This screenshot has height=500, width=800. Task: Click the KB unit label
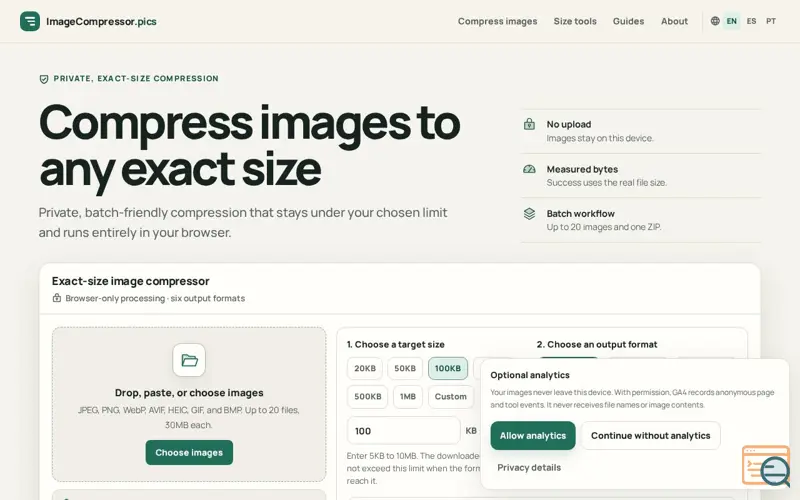[x=471, y=431]
